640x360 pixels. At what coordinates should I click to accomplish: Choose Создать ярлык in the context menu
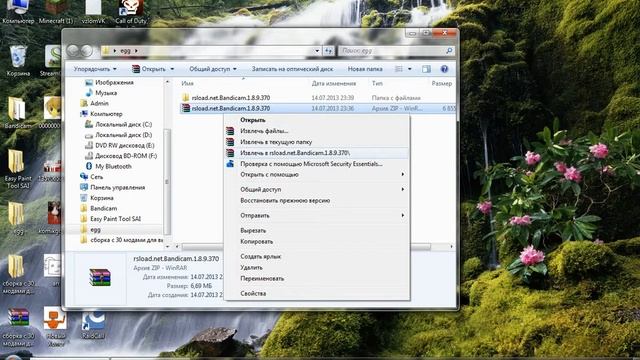317,257
